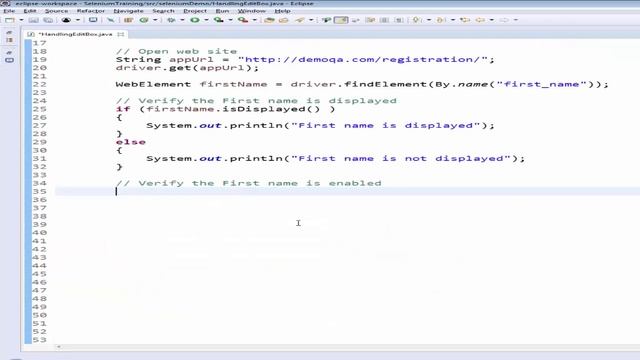Screen dimensions: 640x360
Task: Close the HandlingEditBox.java tab
Action: pyautogui.click(x=121, y=34)
